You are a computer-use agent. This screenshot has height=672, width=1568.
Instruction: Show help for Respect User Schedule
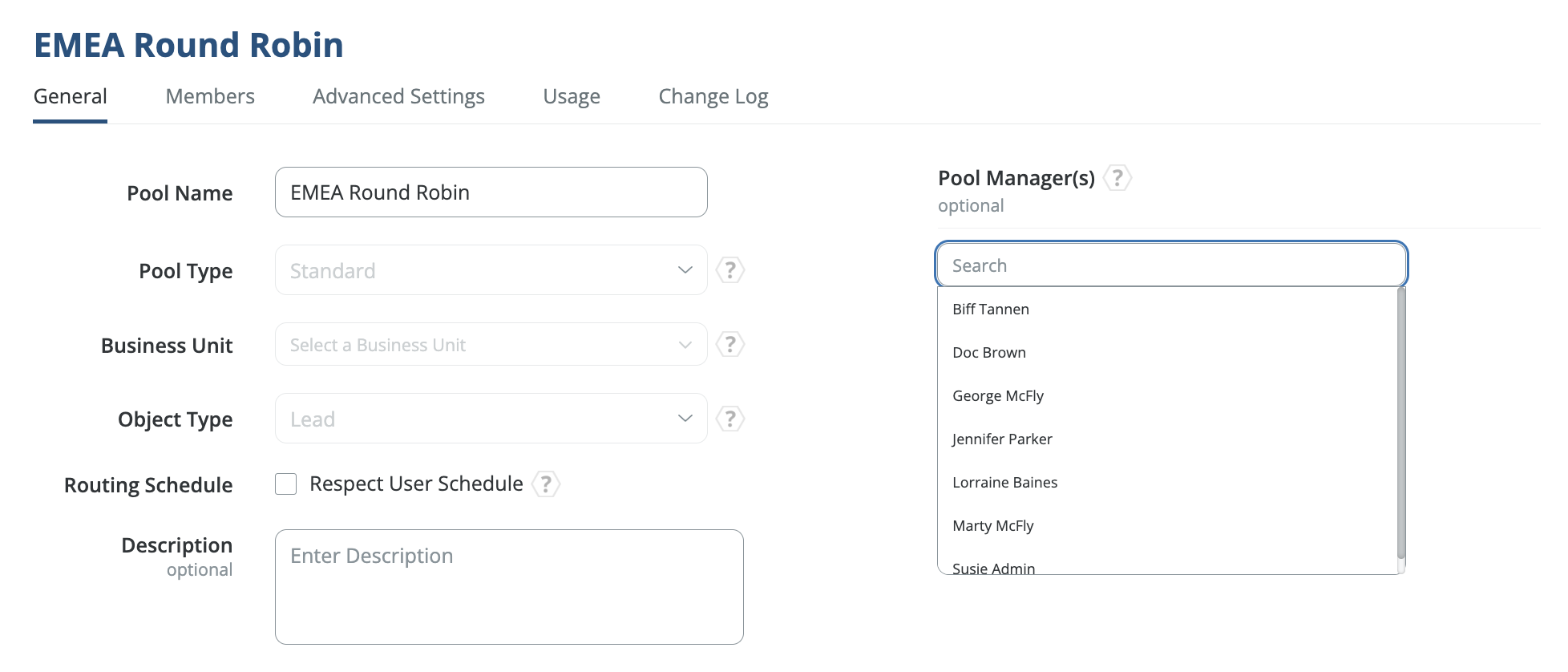point(546,484)
